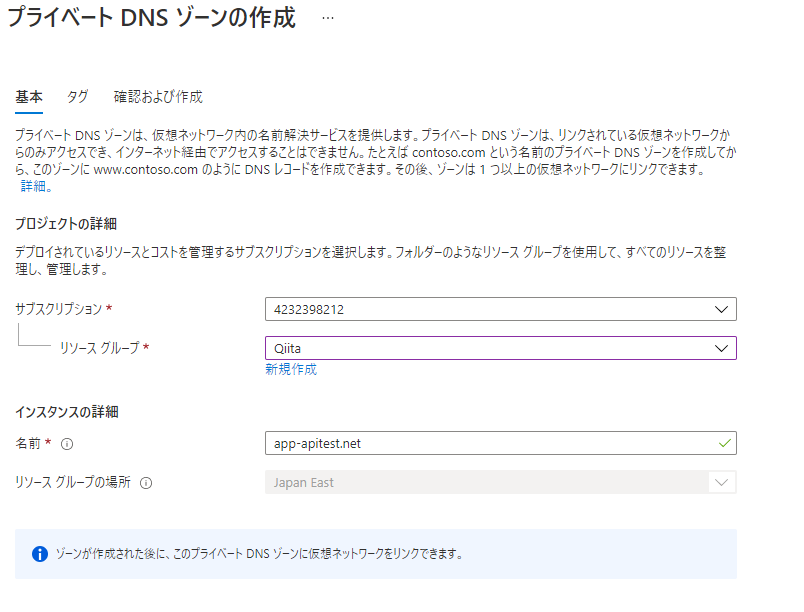Viewport: 804px width, 612px height.
Task: Click the プロジェクトの詳細 section heading
Action: coord(66,224)
